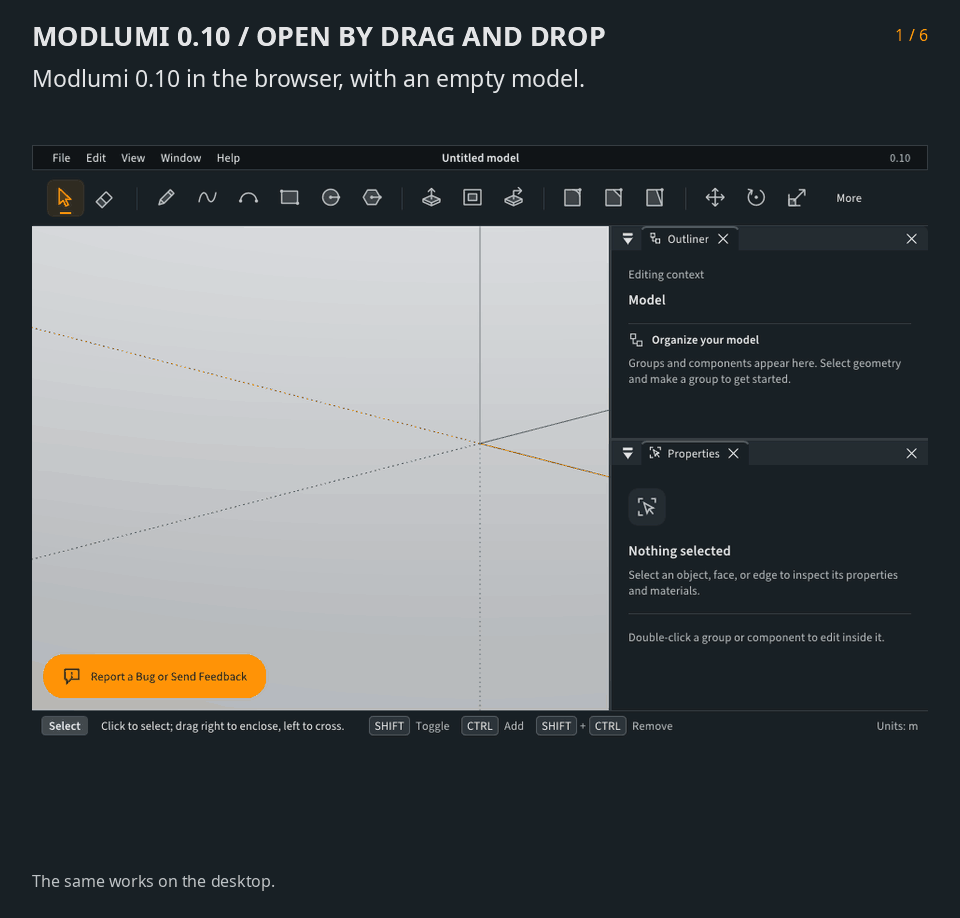The image size is (960, 918).
Task: Collapse the Properties panel triangle
Action: point(628,453)
